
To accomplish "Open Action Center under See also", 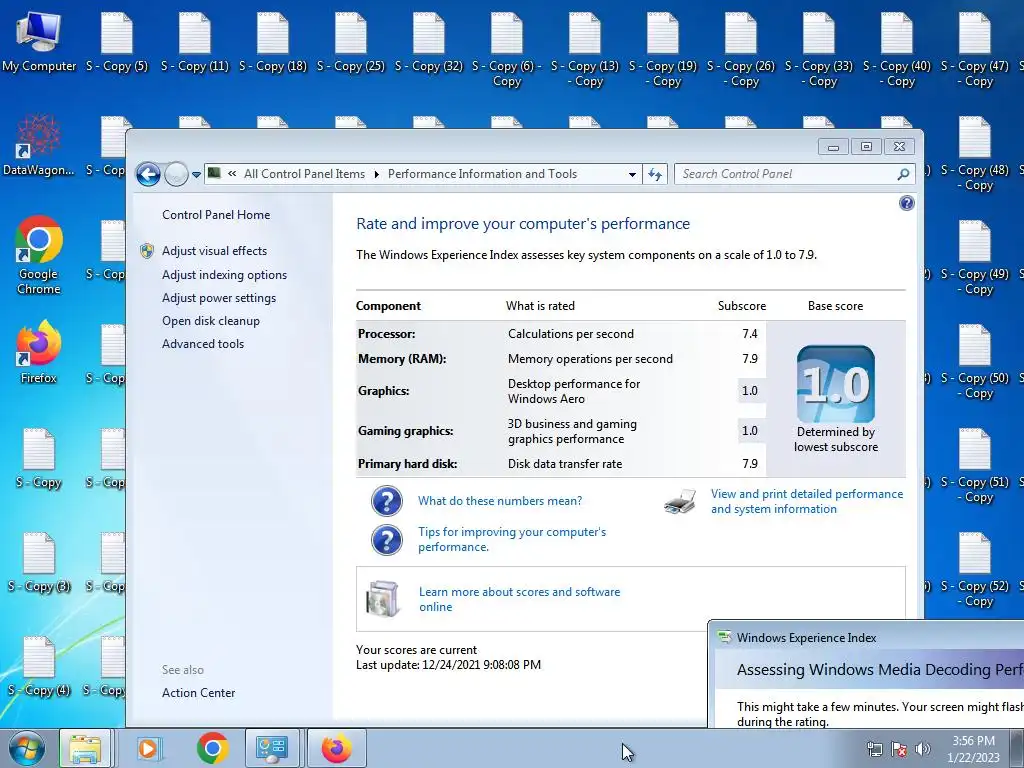I will (198, 693).
